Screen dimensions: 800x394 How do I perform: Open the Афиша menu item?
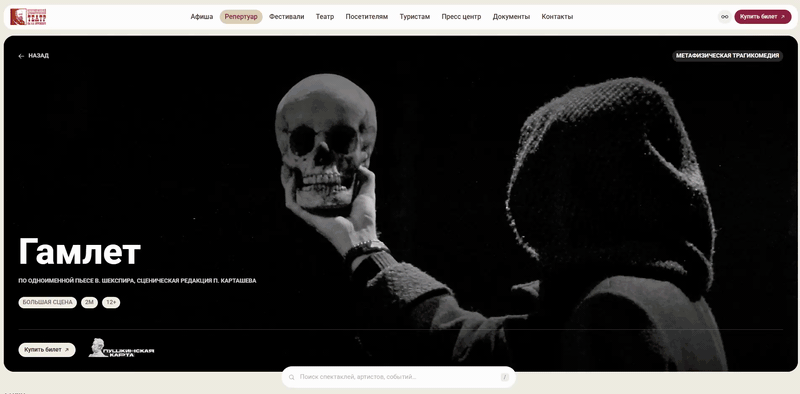point(202,17)
